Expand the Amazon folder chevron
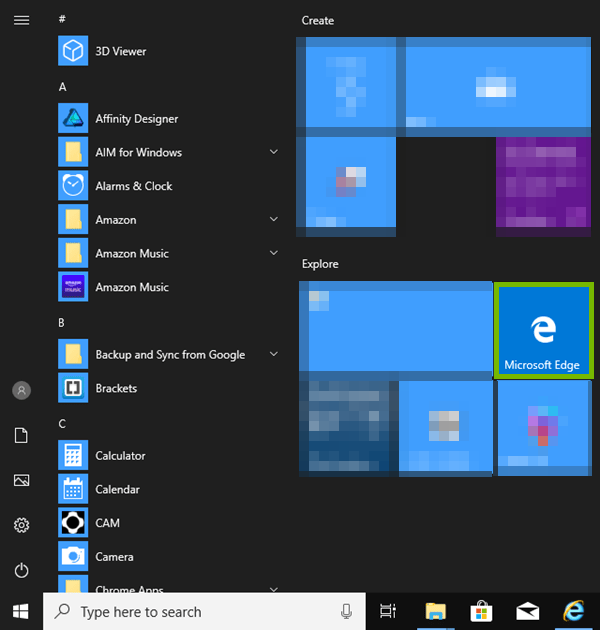This screenshot has width=600, height=630. (x=274, y=219)
